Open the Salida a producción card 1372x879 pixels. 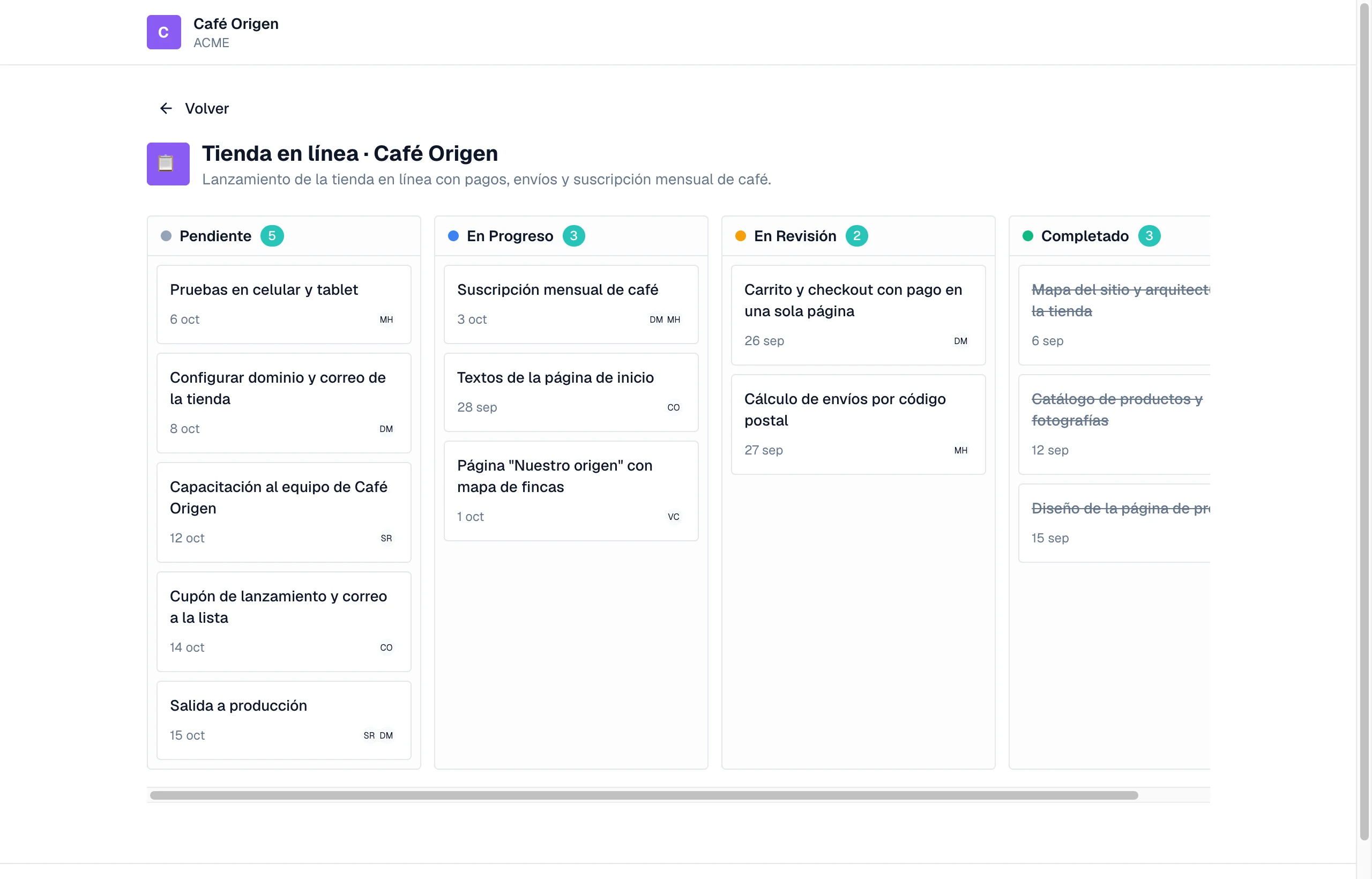click(x=284, y=720)
